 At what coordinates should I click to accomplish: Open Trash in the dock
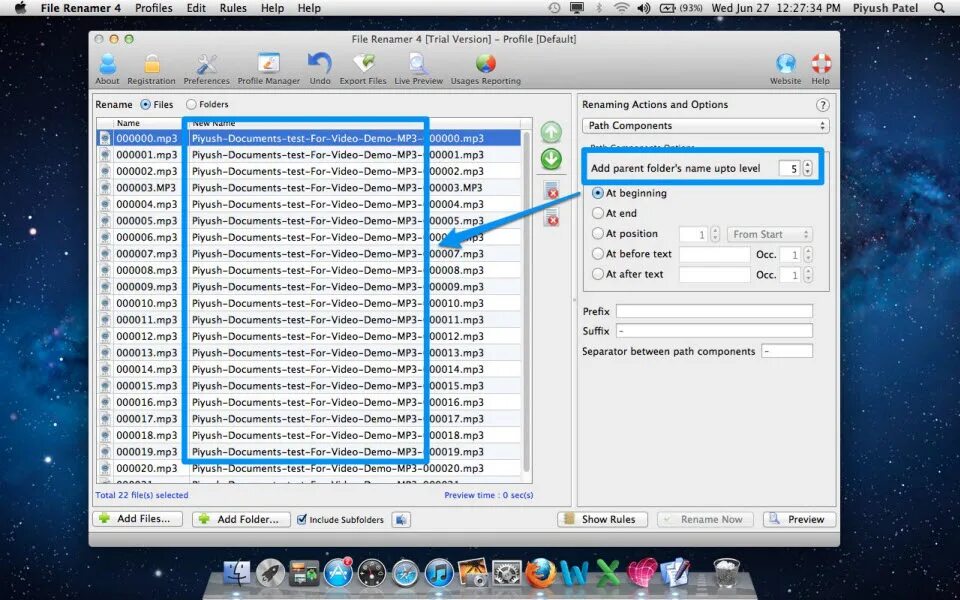click(x=727, y=573)
